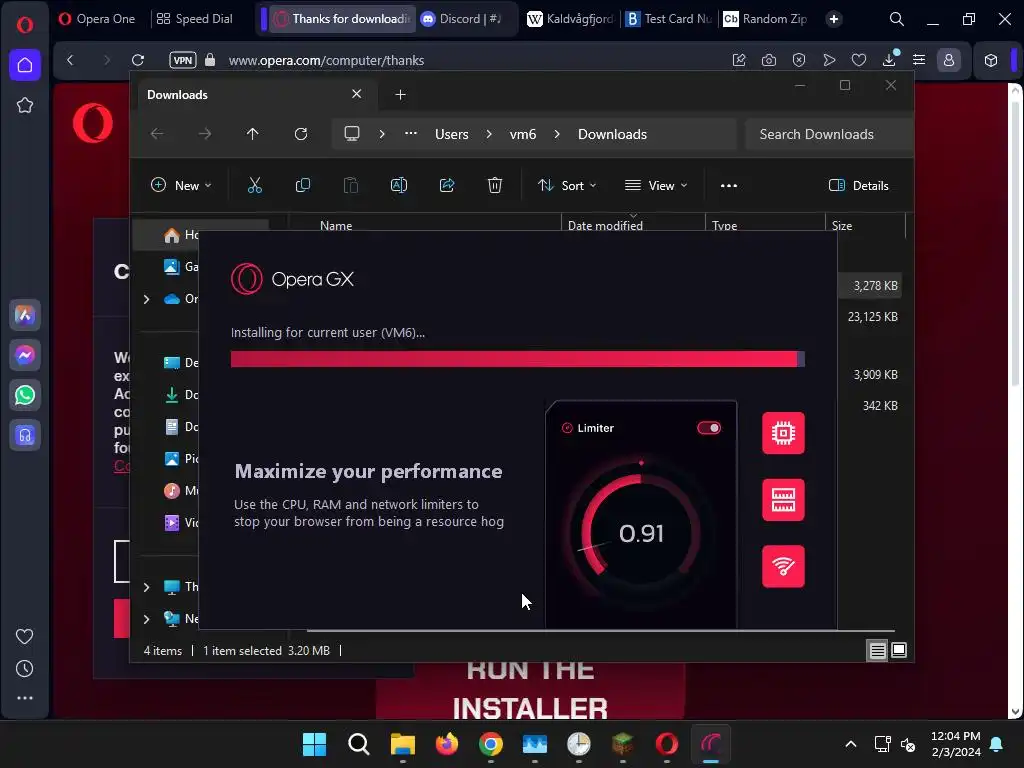The height and width of the screenshot is (768, 1024).
Task: Switch to details list view
Action: point(877,650)
